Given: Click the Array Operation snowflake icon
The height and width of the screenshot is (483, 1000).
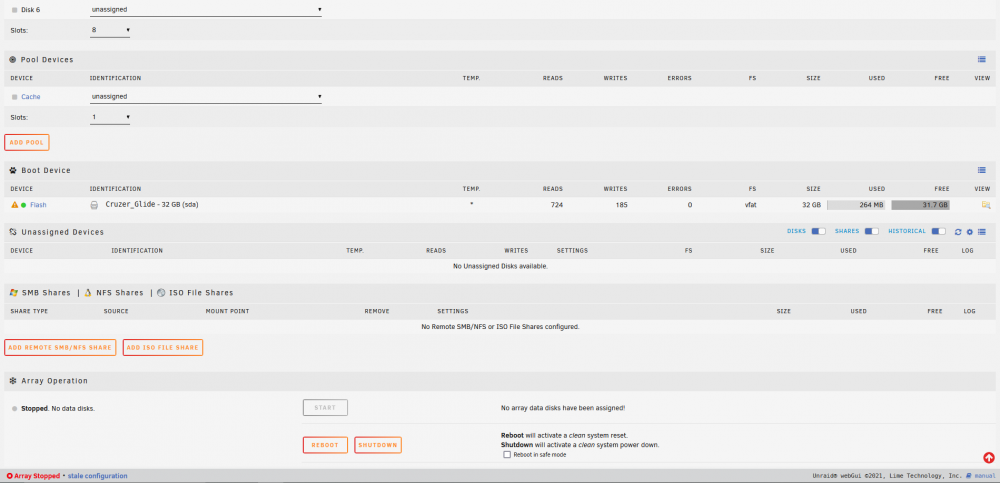Looking at the screenshot, I should coord(13,381).
